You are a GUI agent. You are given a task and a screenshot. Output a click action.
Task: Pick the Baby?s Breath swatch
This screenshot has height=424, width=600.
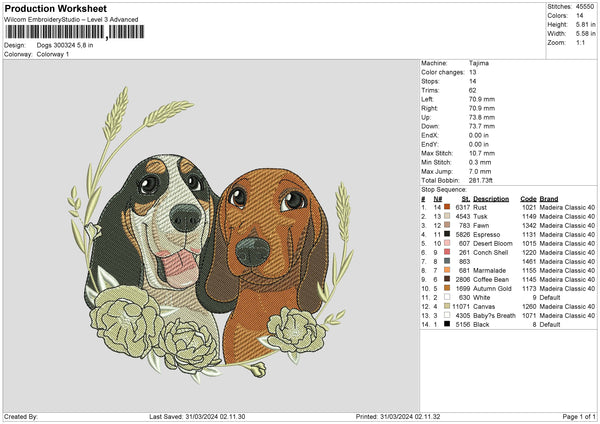pos(447,315)
